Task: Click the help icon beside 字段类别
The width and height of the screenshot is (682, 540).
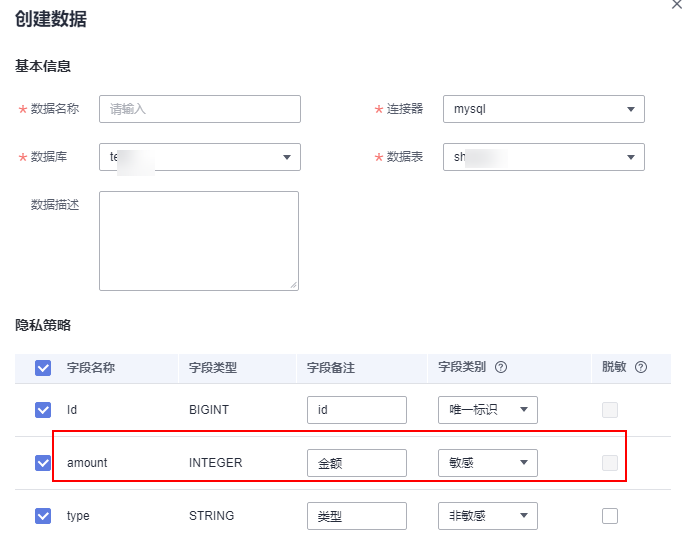Action: [501, 367]
